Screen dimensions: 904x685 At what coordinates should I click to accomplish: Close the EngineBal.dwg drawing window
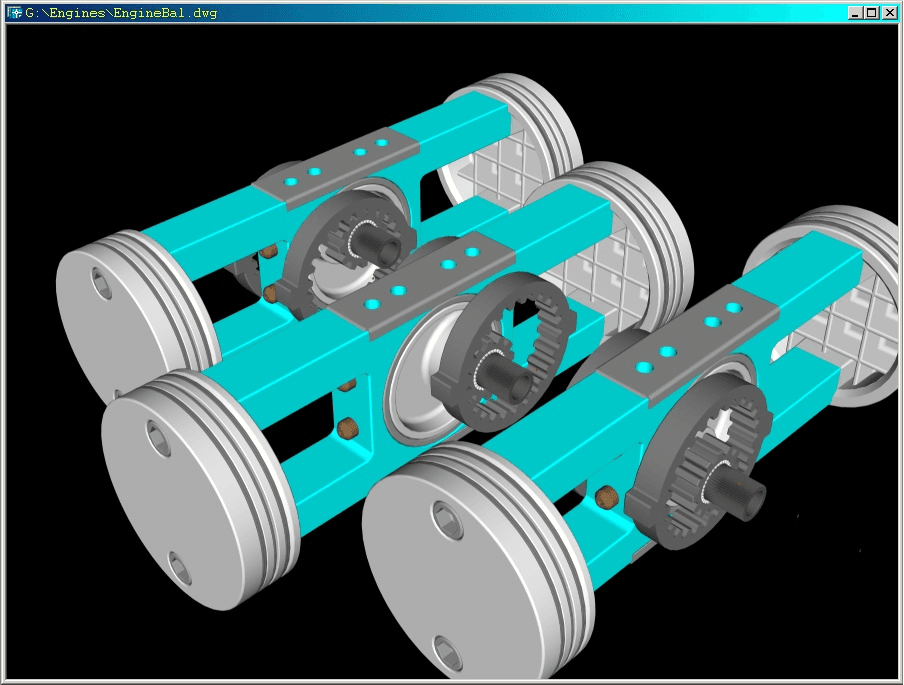click(x=888, y=13)
